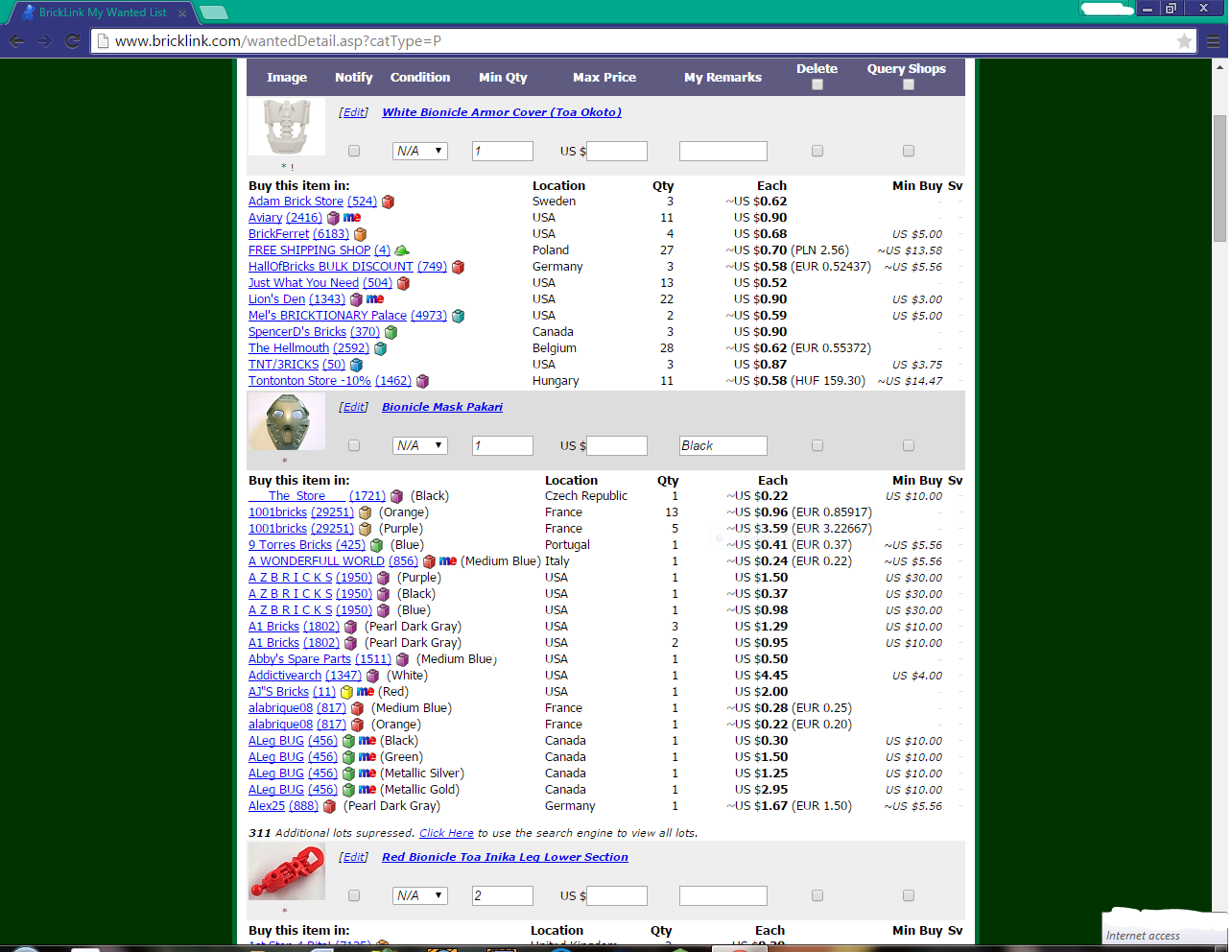Open the Chrome menu icon

pos(1213,41)
